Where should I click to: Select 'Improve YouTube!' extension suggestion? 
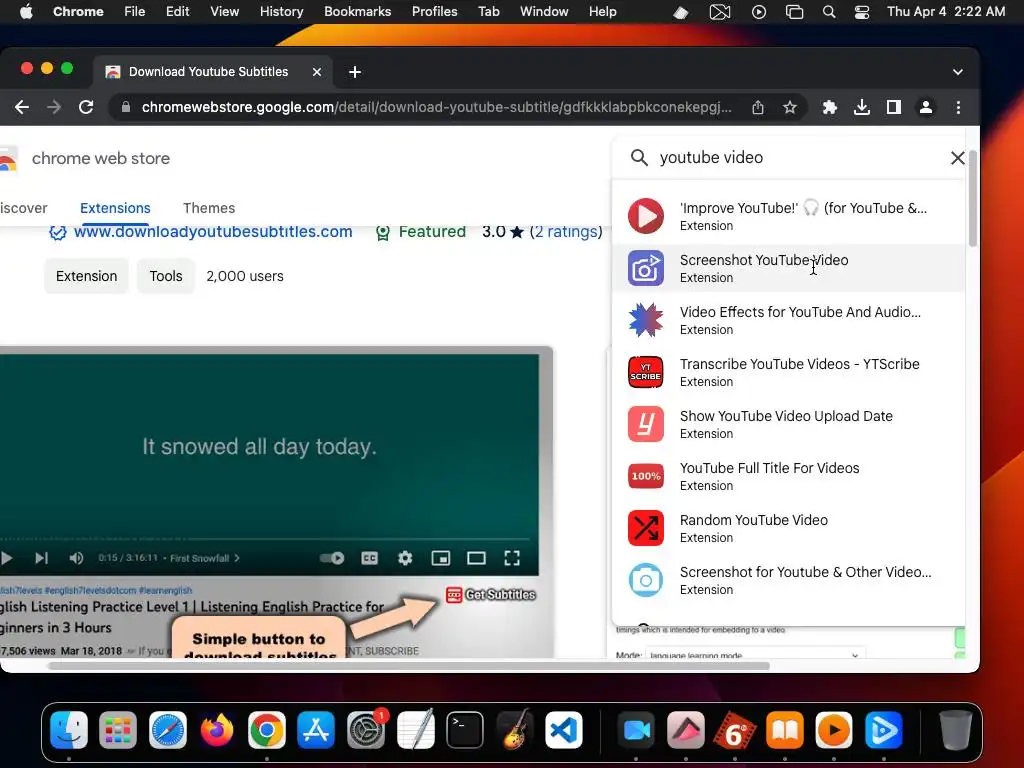click(788, 216)
